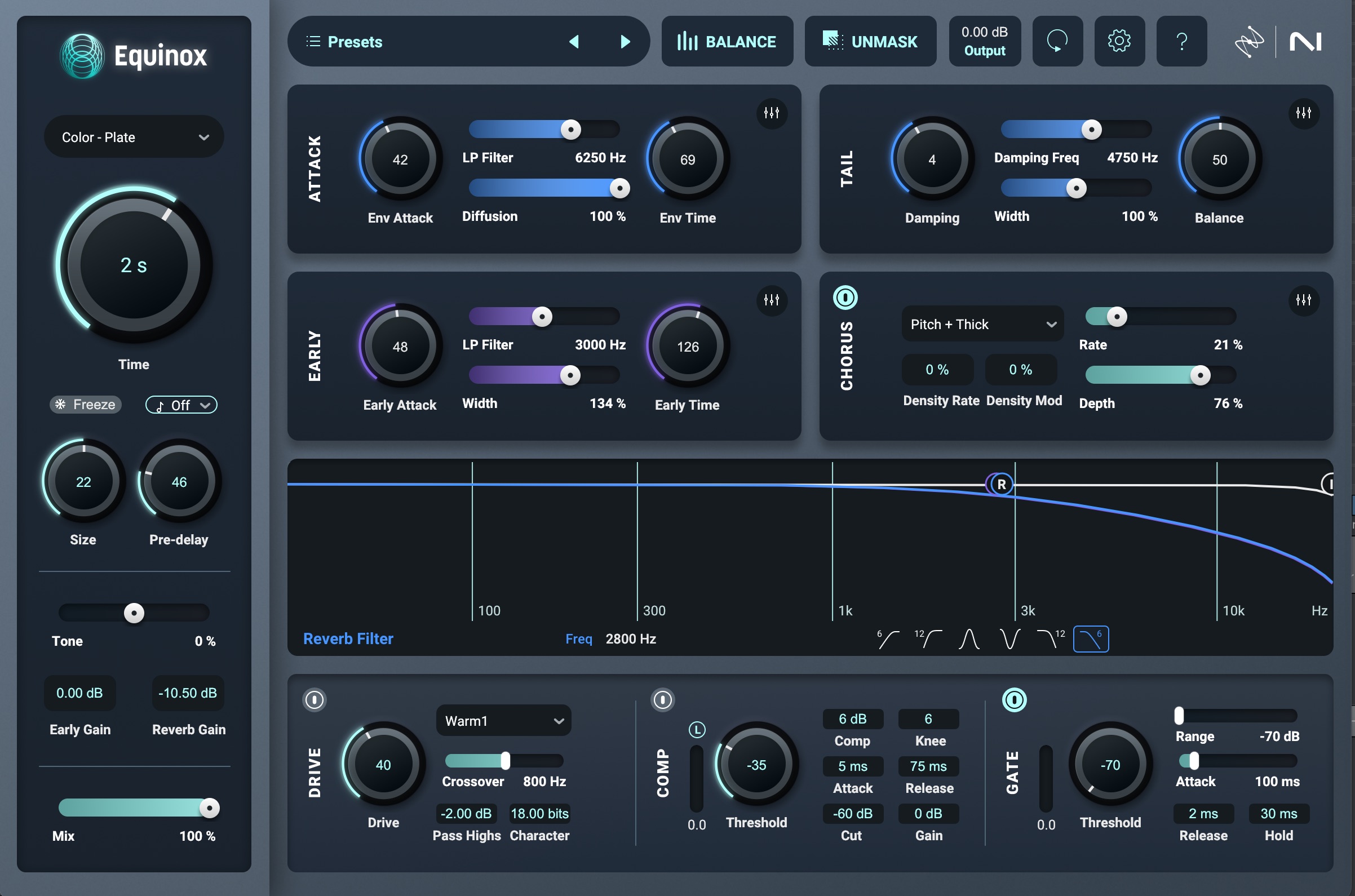Click the Env Attack knob

tap(400, 159)
